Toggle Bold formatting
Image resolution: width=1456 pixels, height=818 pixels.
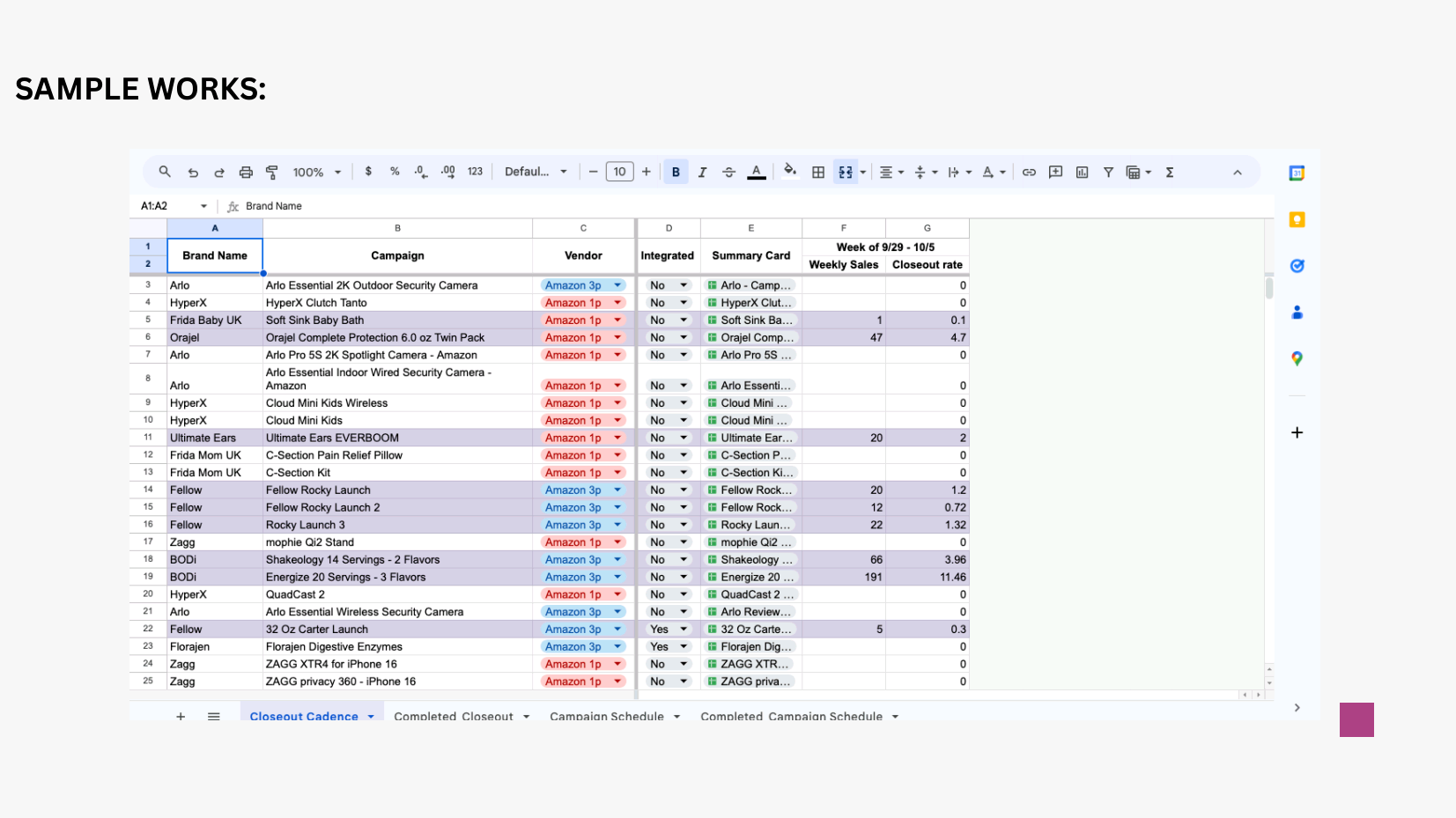tap(676, 172)
